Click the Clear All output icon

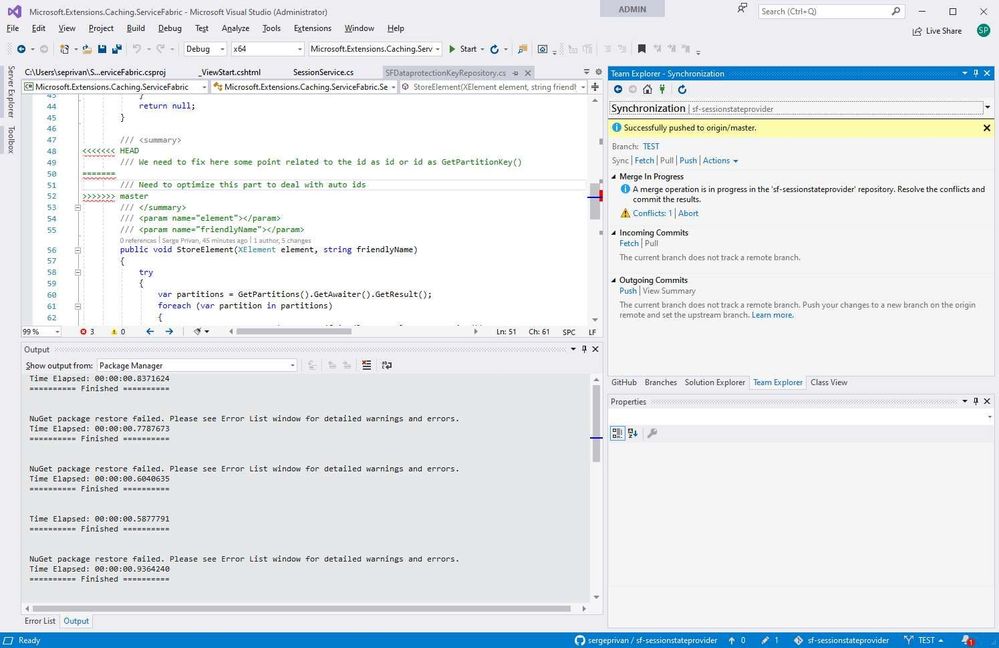click(x=366, y=365)
